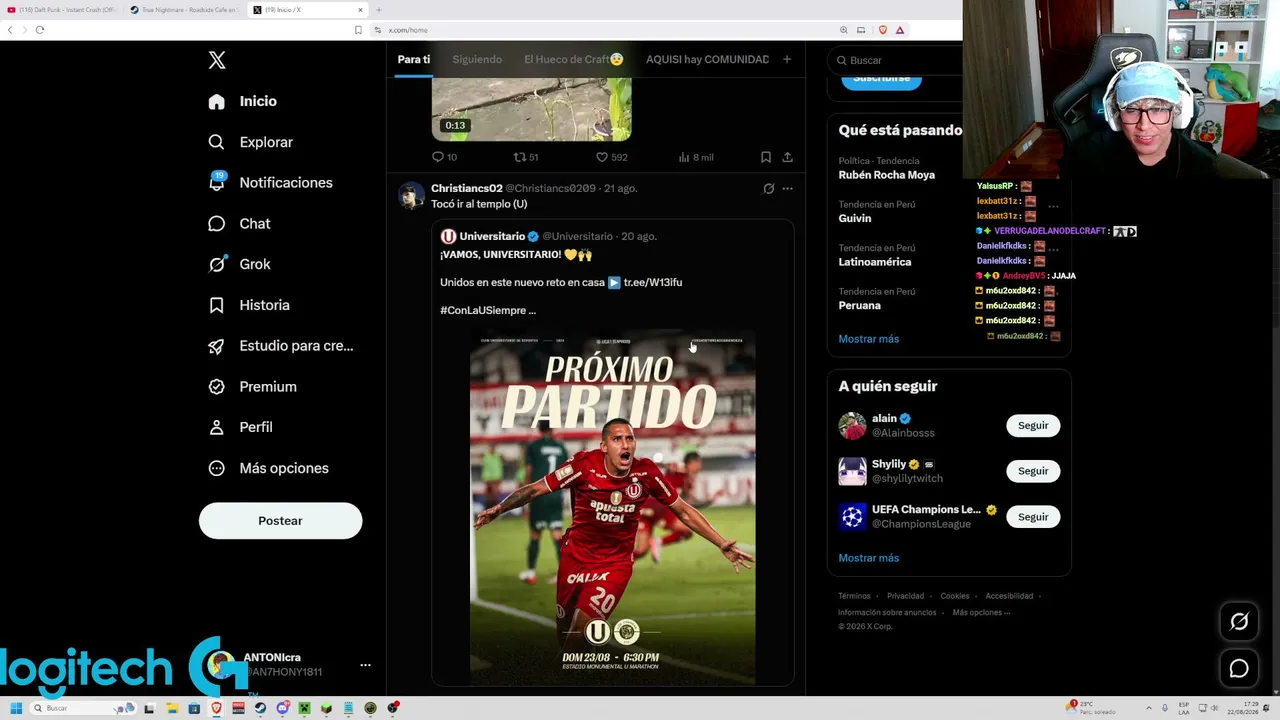
Task: Expand Más opciones in the sidebar
Action: point(269,468)
